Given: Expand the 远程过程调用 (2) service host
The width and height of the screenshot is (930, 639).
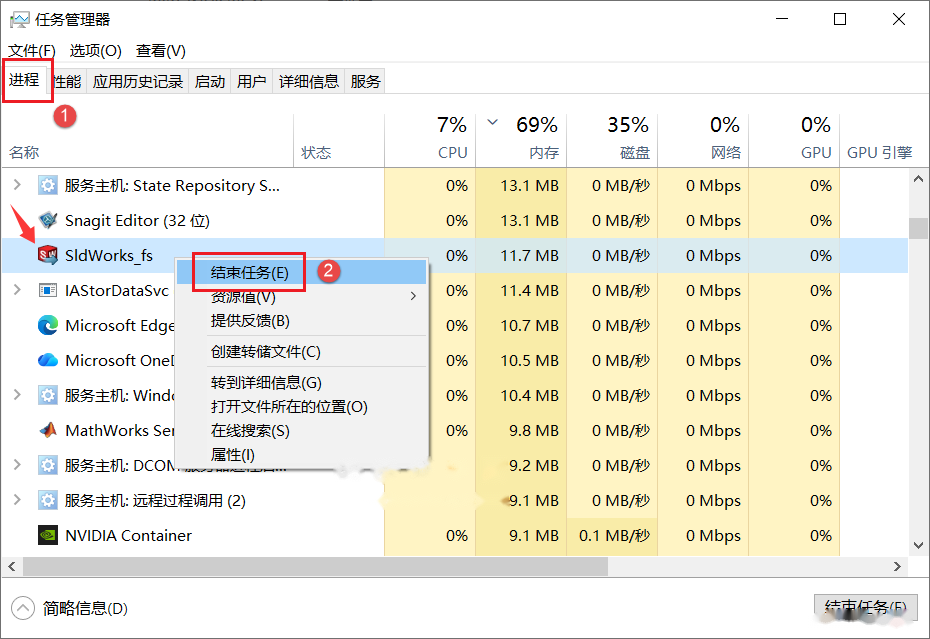Looking at the screenshot, I should point(17,500).
